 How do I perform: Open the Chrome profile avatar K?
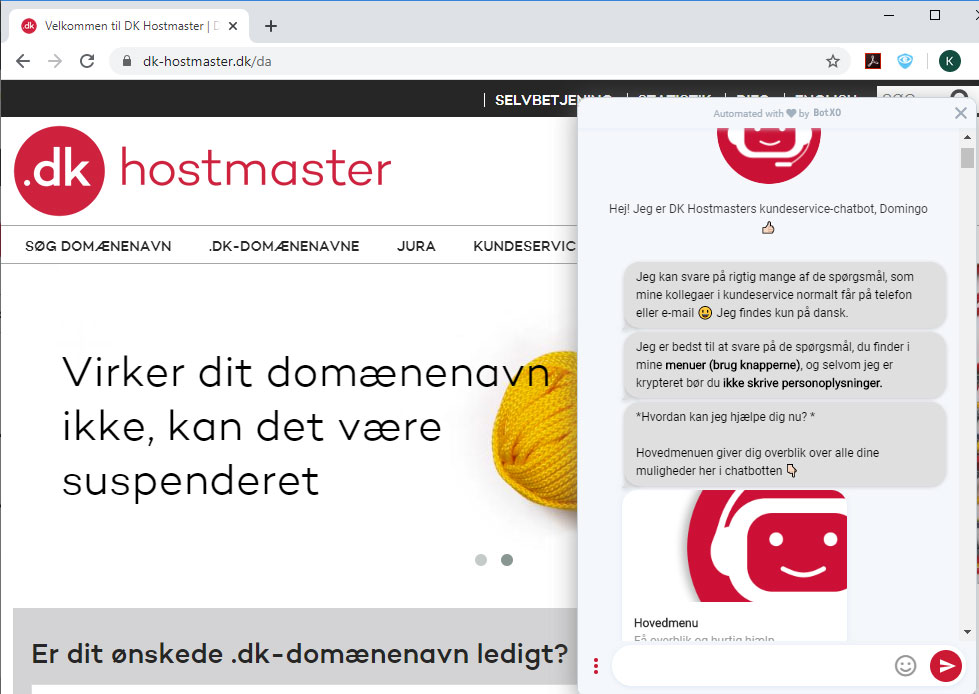[950, 61]
